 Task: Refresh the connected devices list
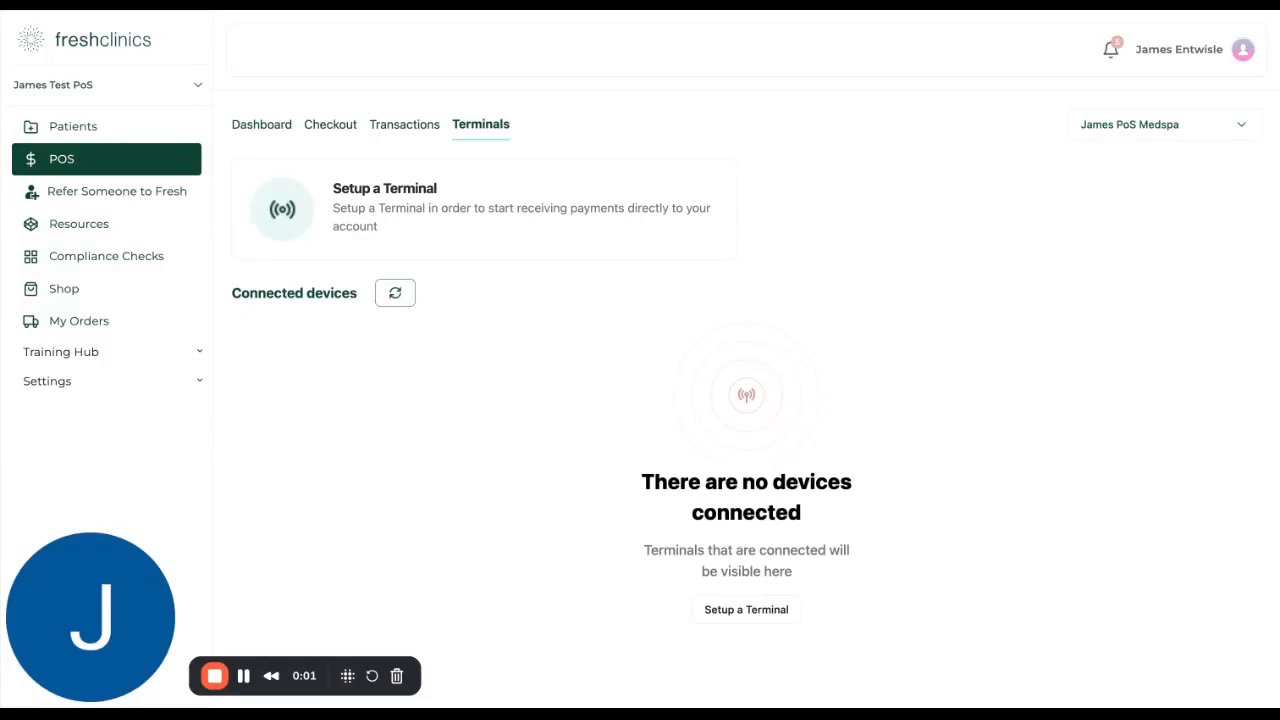coord(395,293)
